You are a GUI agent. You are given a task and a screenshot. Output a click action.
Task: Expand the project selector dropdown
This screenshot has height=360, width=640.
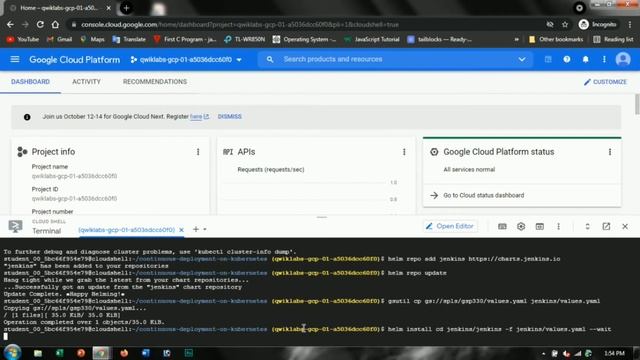pyautogui.click(x=239, y=60)
